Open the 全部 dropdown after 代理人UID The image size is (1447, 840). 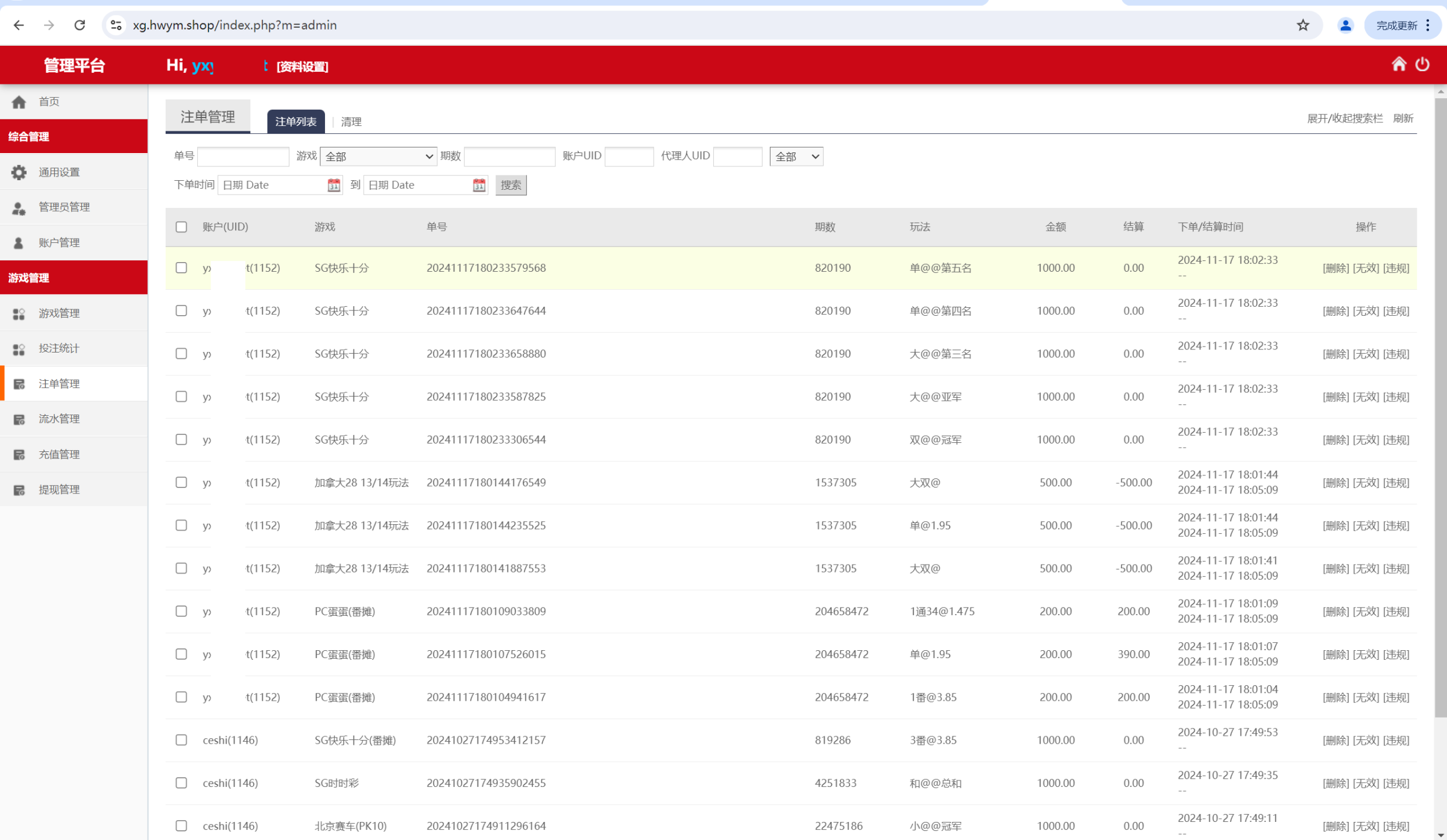coord(796,157)
